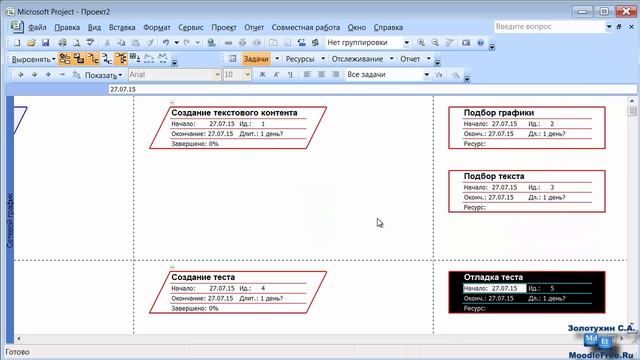Screen dimensions: 640x360
Task: Select the Создание теста task box
Action: (x=238, y=292)
